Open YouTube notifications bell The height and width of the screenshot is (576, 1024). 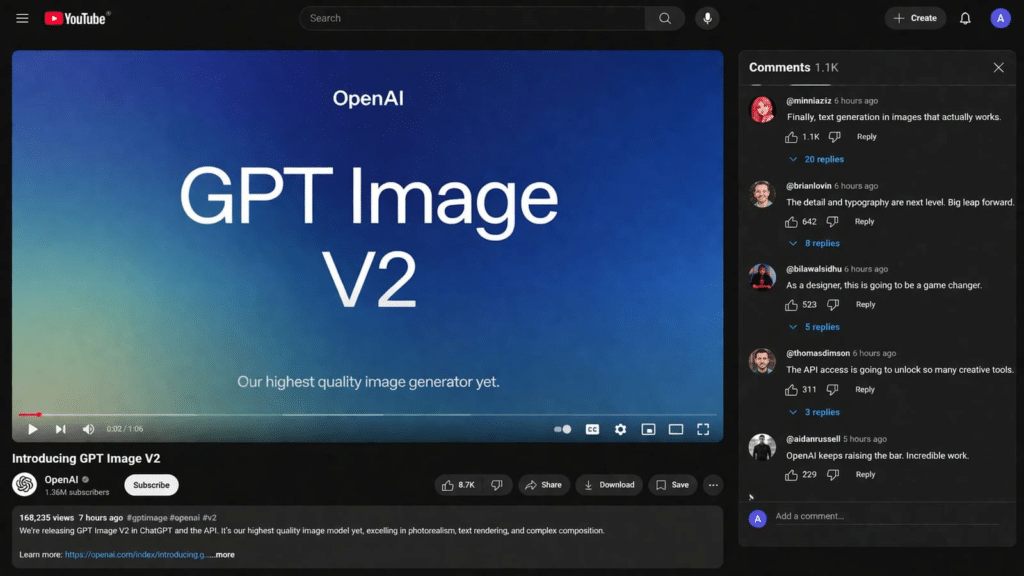(x=963, y=18)
